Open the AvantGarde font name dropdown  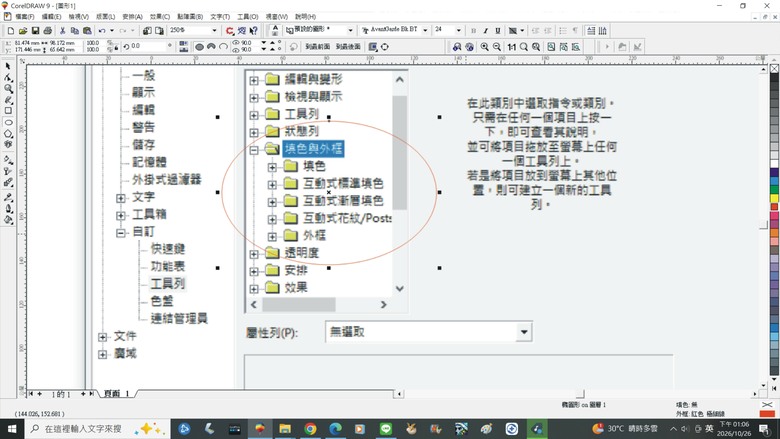[425, 31]
